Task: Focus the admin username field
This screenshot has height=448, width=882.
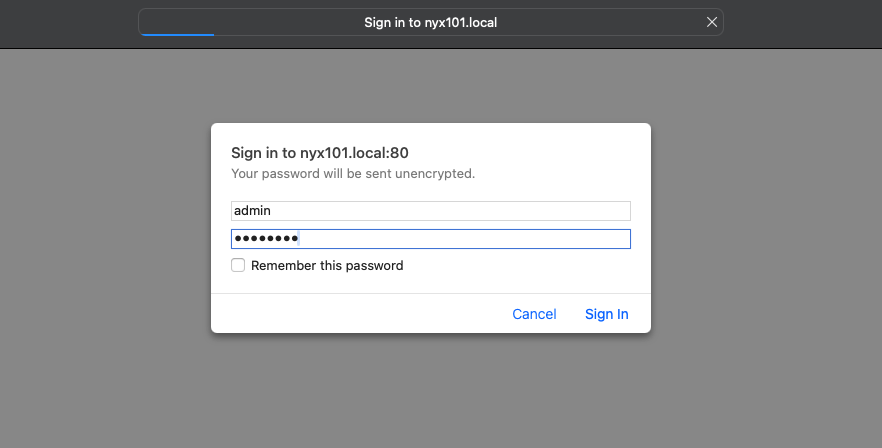Action: coord(431,210)
